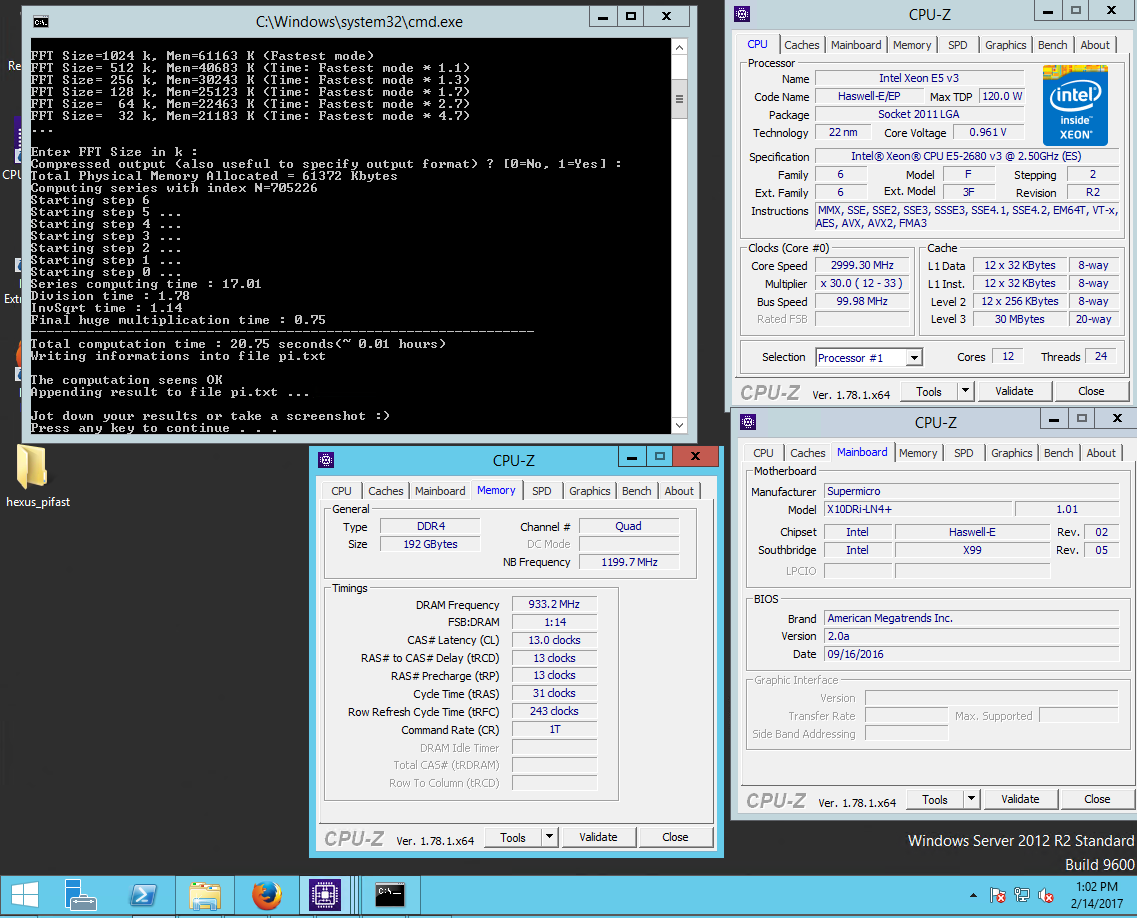Open Memory CPU-Z window's title icon

(x=326, y=460)
